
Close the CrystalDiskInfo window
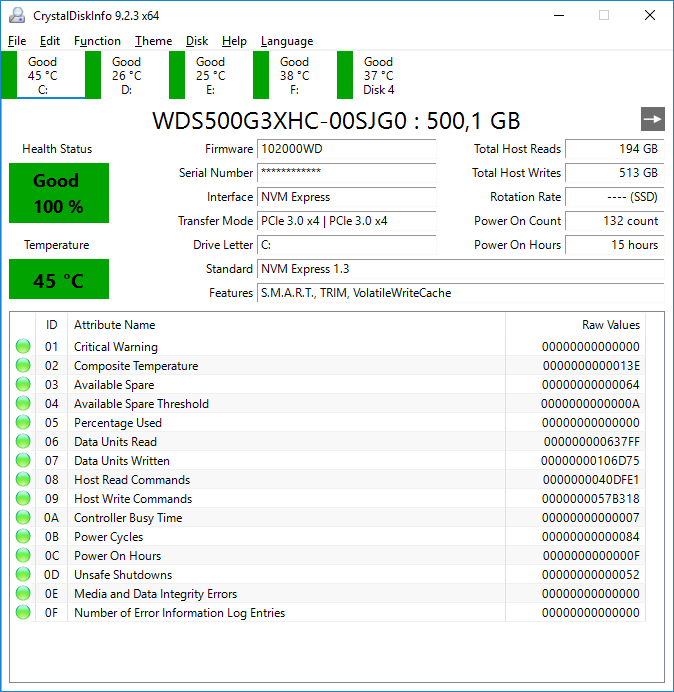[x=650, y=15]
